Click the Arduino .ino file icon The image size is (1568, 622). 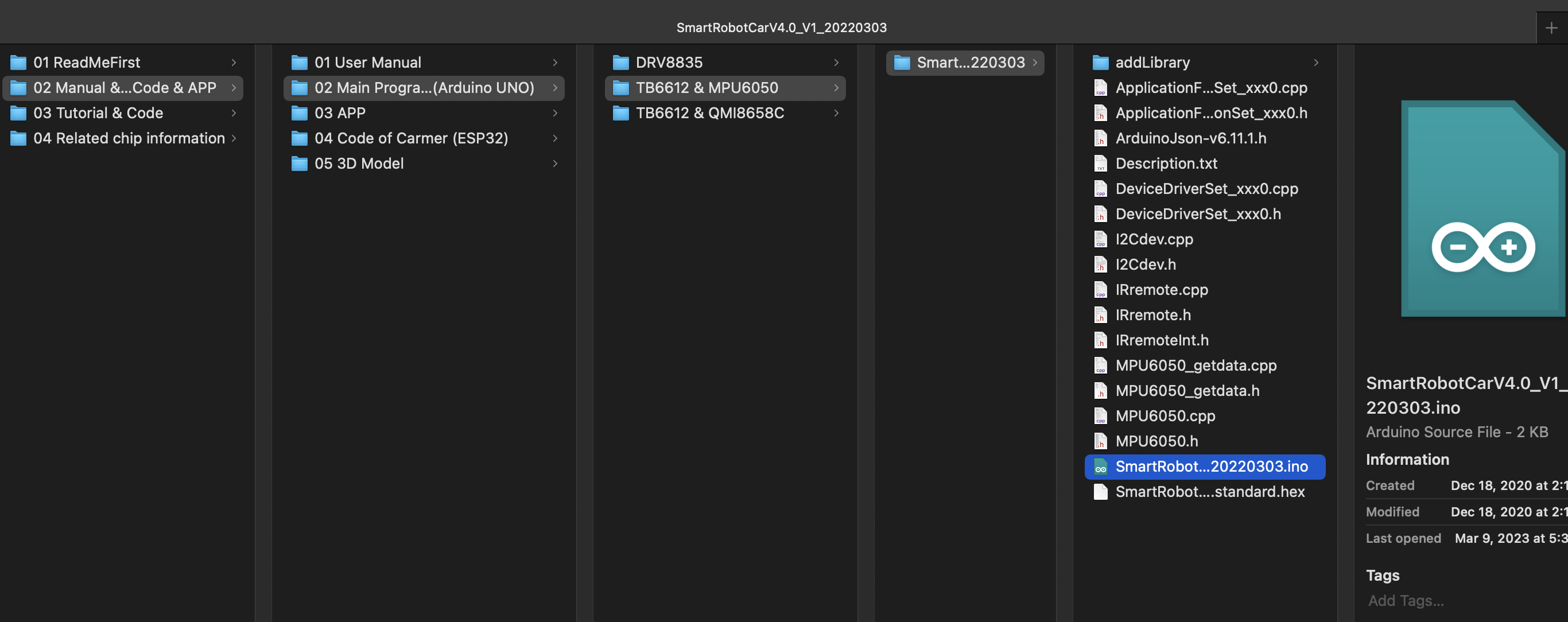(x=1100, y=467)
